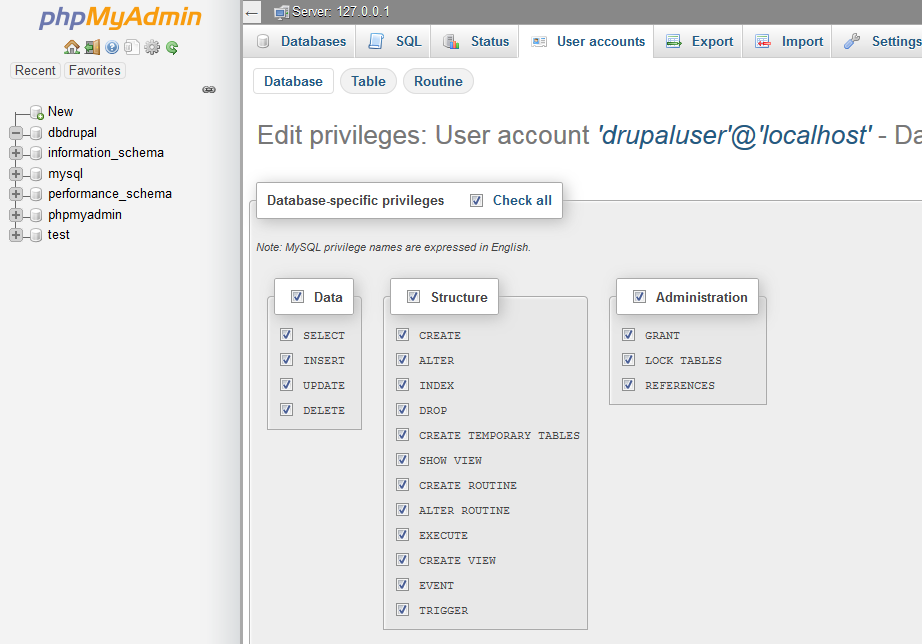The image size is (922, 644).
Task: Click the User accounts tab icon
Action: coord(539,41)
